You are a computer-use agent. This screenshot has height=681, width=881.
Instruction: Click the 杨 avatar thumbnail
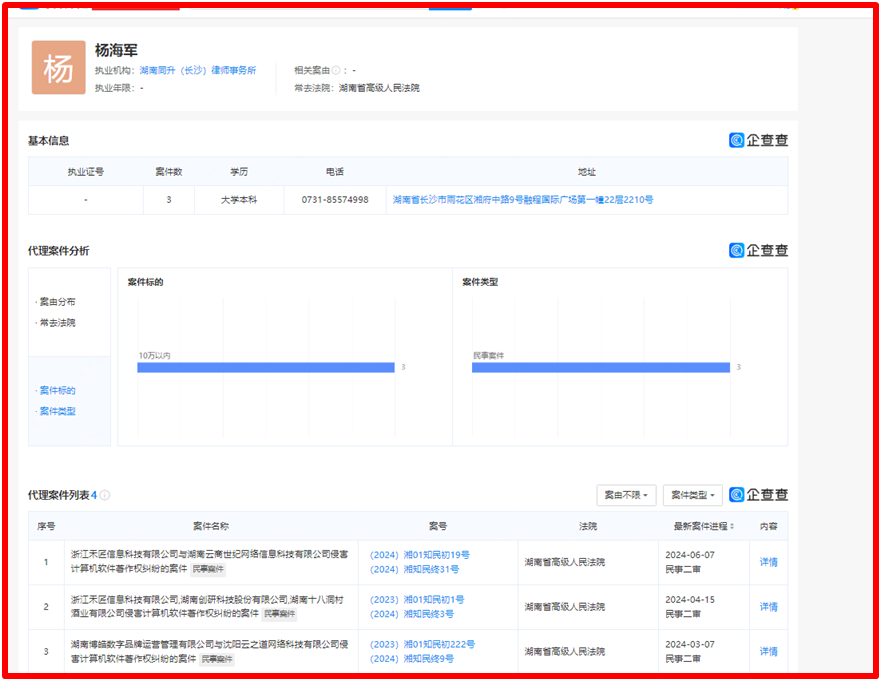tap(58, 68)
